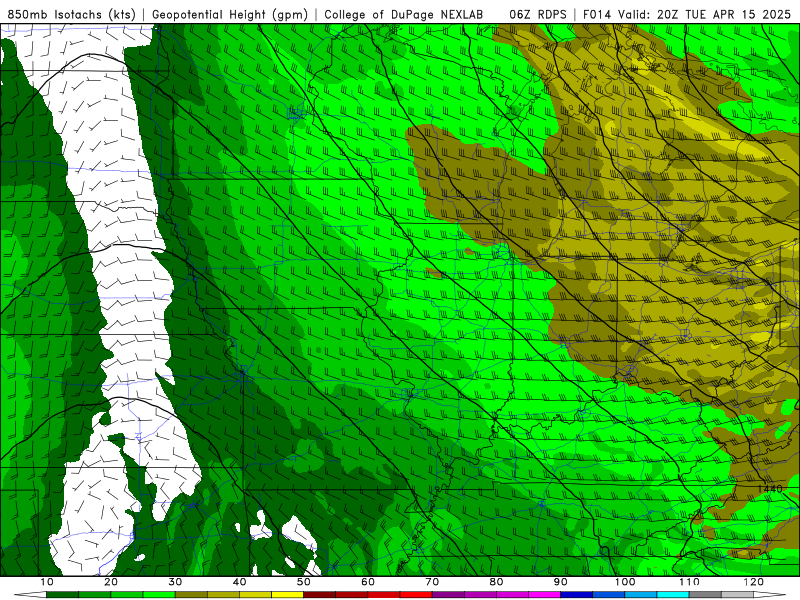Click the dark blue 90-95 kt swatch

pyautogui.click(x=577, y=595)
